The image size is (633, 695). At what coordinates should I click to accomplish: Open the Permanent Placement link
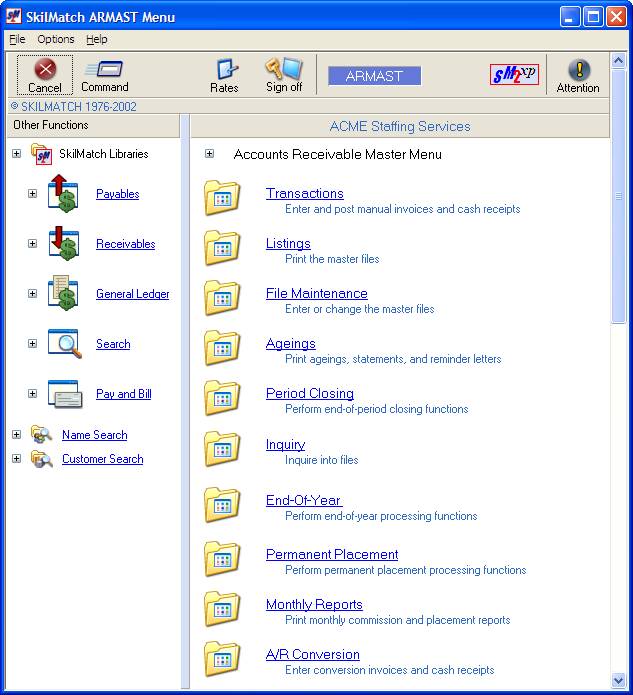[x=332, y=554]
